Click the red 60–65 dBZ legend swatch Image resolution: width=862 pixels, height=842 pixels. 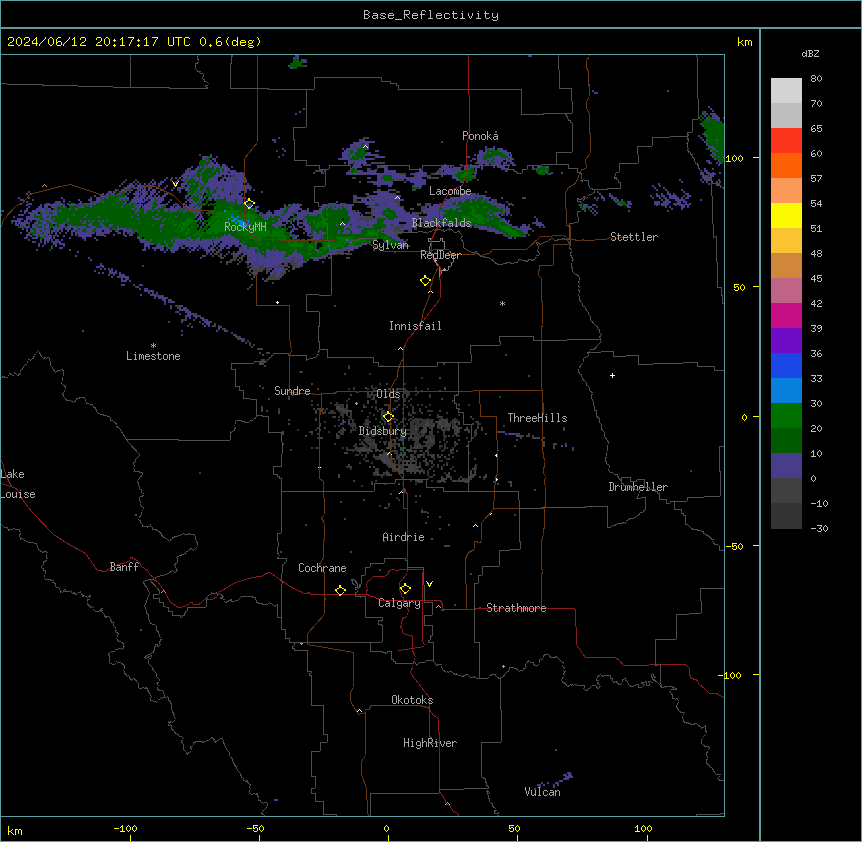(x=786, y=141)
